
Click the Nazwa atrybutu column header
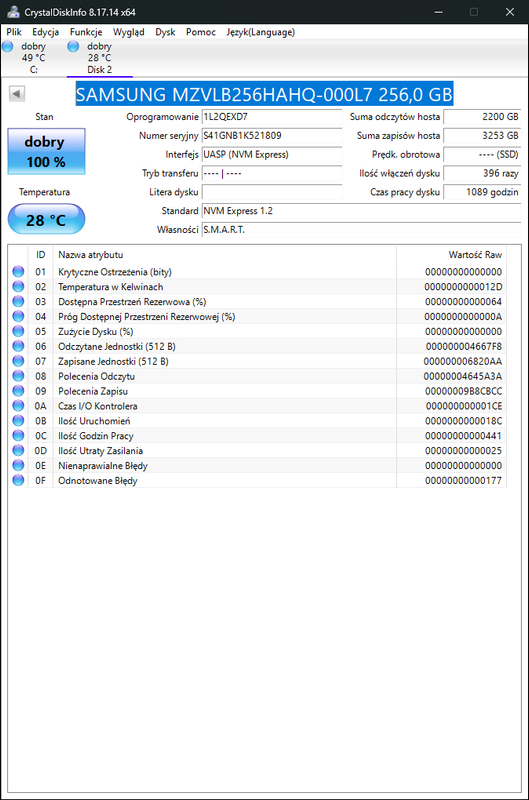tap(224, 255)
